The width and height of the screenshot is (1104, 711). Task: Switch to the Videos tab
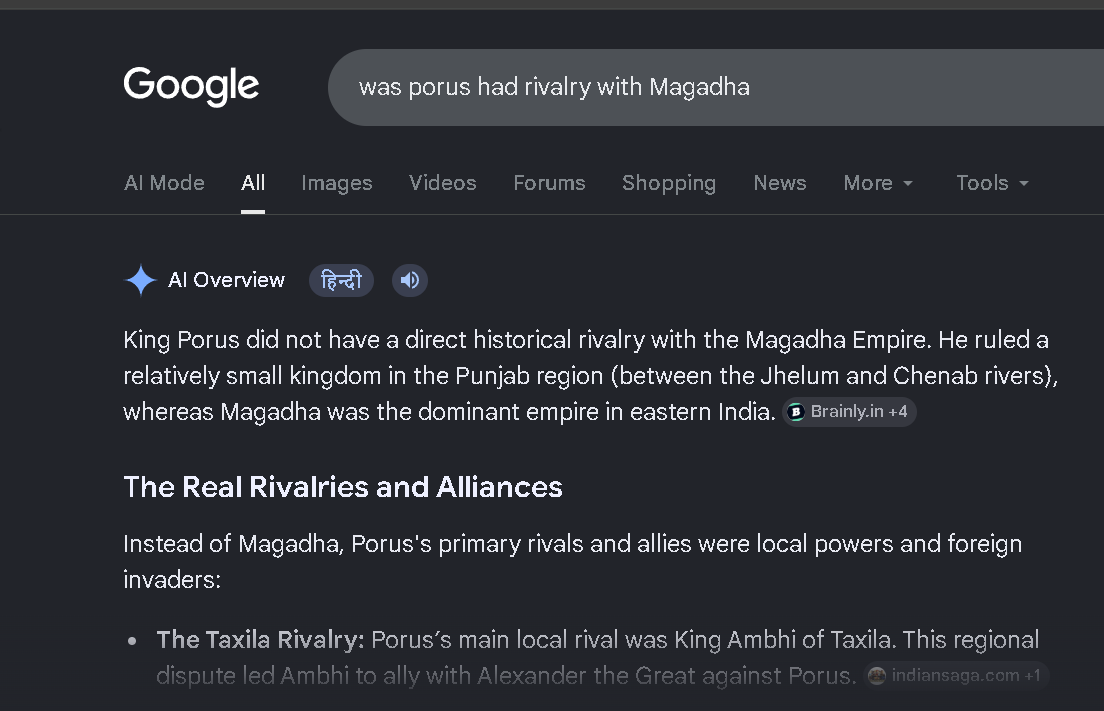(443, 183)
